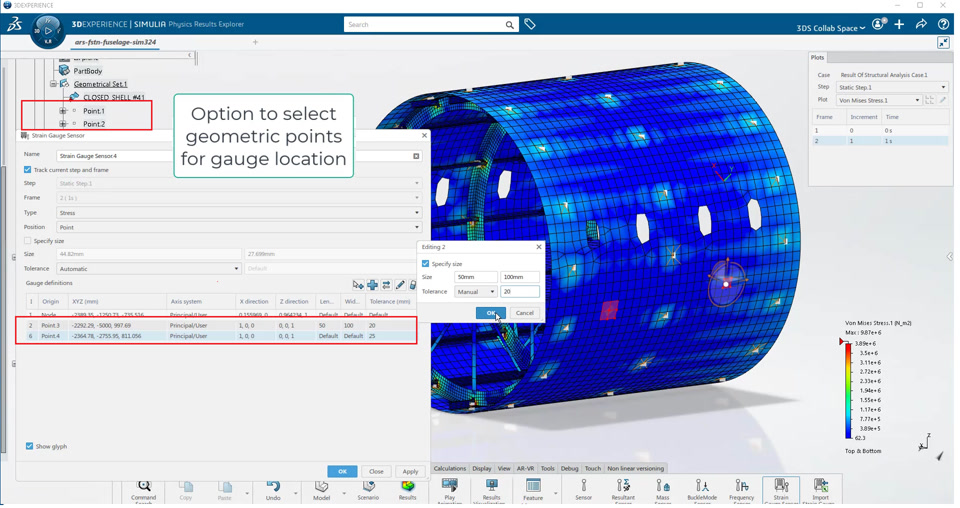Image resolution: width=960 pixels, height=508 pixels.
Task: Click the Command Search tool
Action: 144,490
